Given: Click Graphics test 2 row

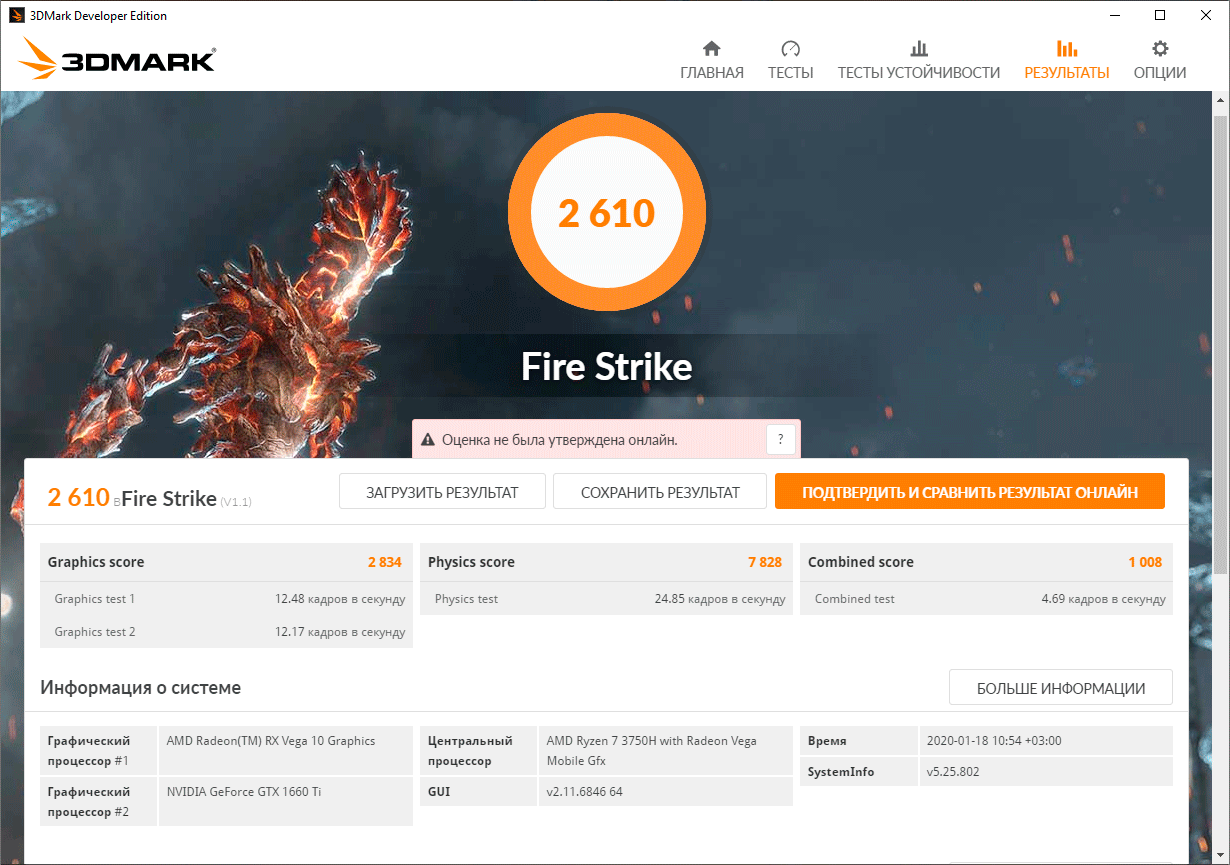Looking at the screenshot, I should click(227, 632).
